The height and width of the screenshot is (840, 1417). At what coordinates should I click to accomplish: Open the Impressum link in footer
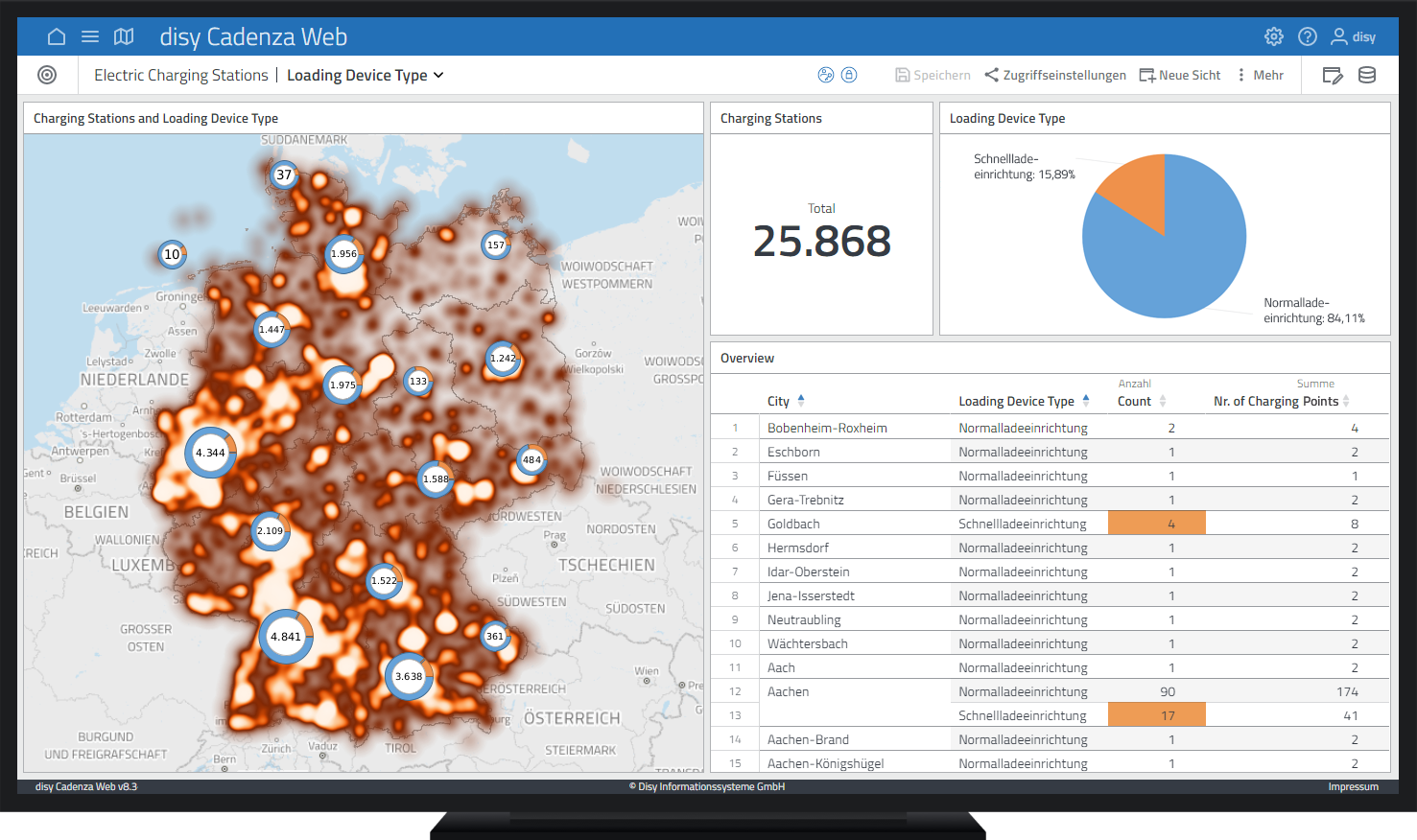tap(1353, 786)
